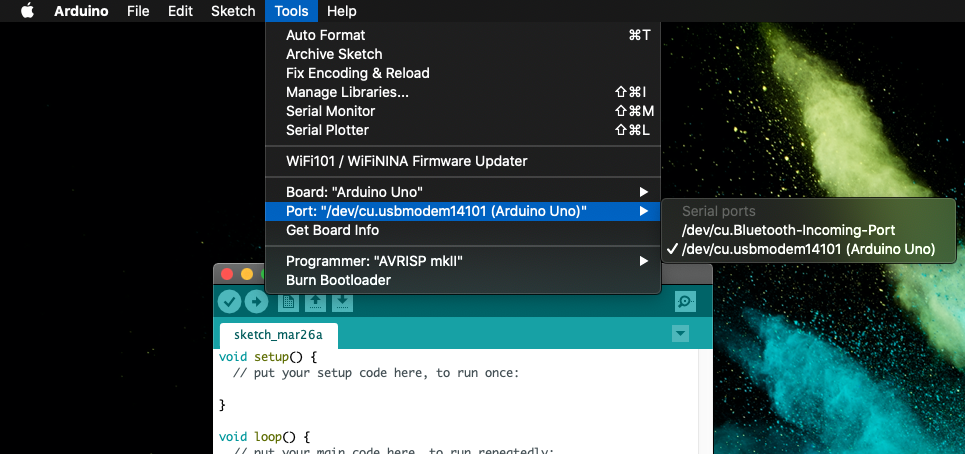
Task: Click Get Board Info
Action: pyautogui.click(x=332, y=230)
